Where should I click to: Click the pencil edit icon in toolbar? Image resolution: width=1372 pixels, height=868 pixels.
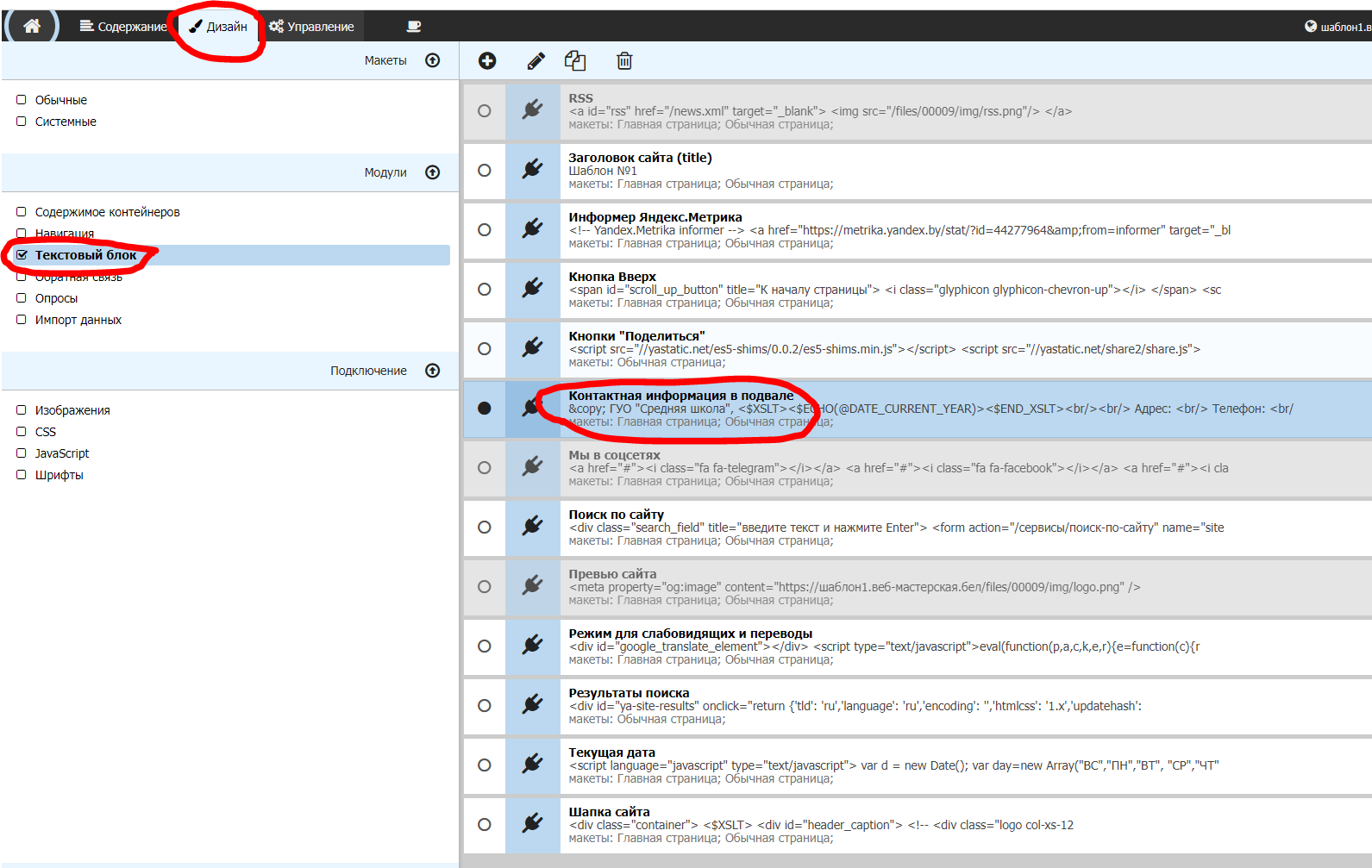pyautogui.click(x=536, y=60)
